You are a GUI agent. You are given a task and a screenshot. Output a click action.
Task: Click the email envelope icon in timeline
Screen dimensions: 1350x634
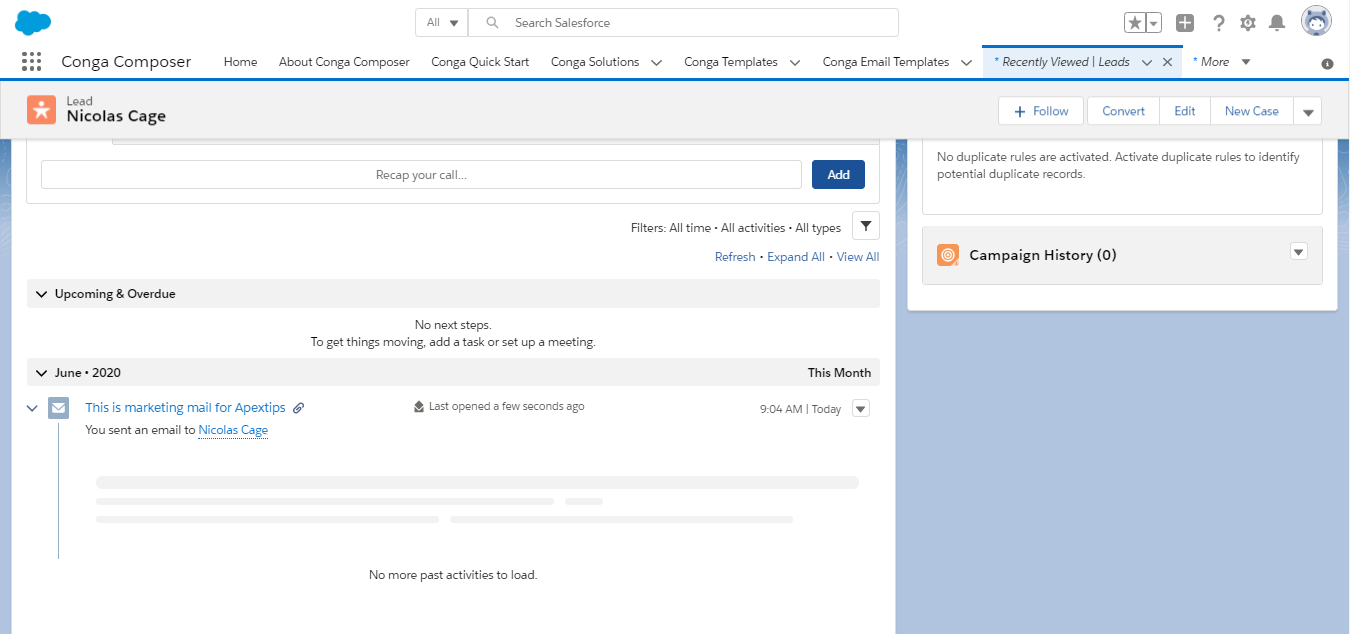click(x=59, y=408)
